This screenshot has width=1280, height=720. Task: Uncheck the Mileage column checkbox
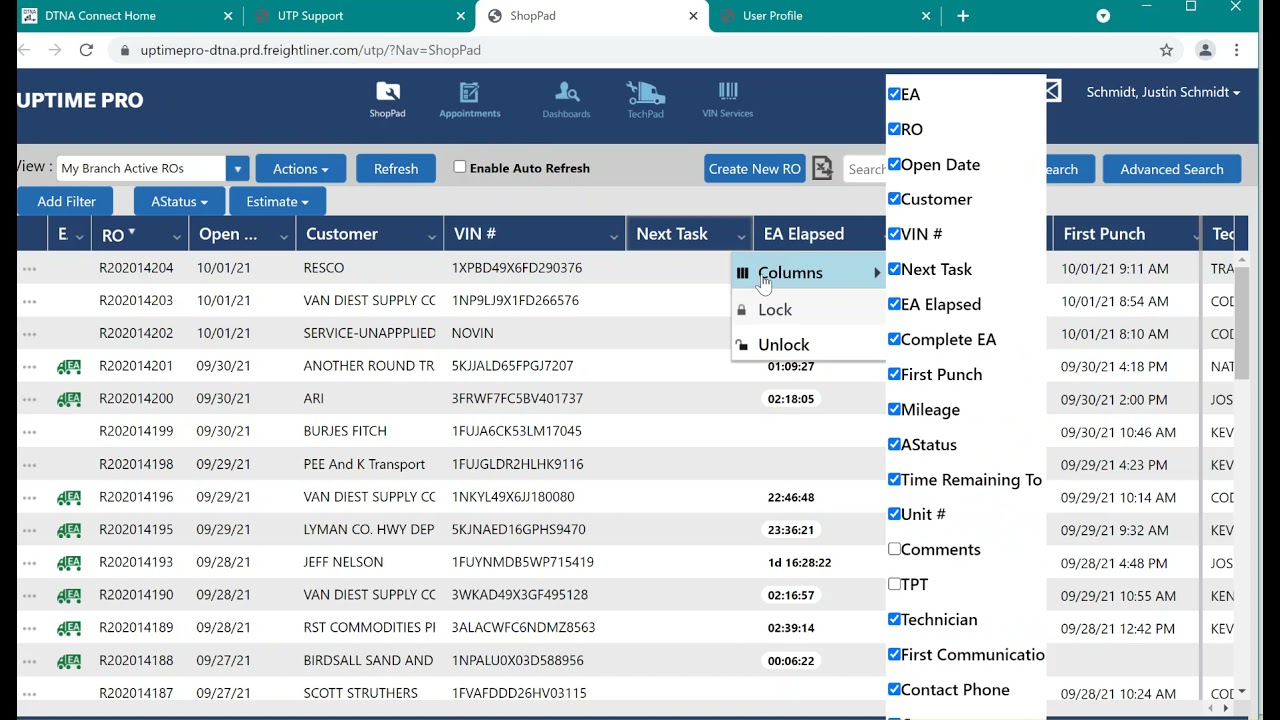click(x=894, y=409)
